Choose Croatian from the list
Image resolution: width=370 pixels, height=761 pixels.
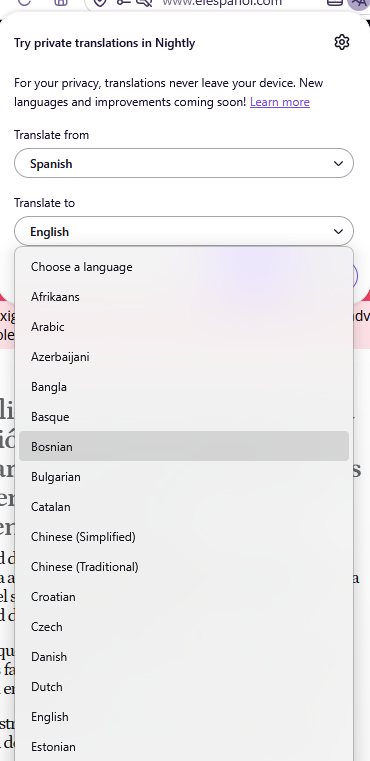pyautogui.click(x=184, y=597)
